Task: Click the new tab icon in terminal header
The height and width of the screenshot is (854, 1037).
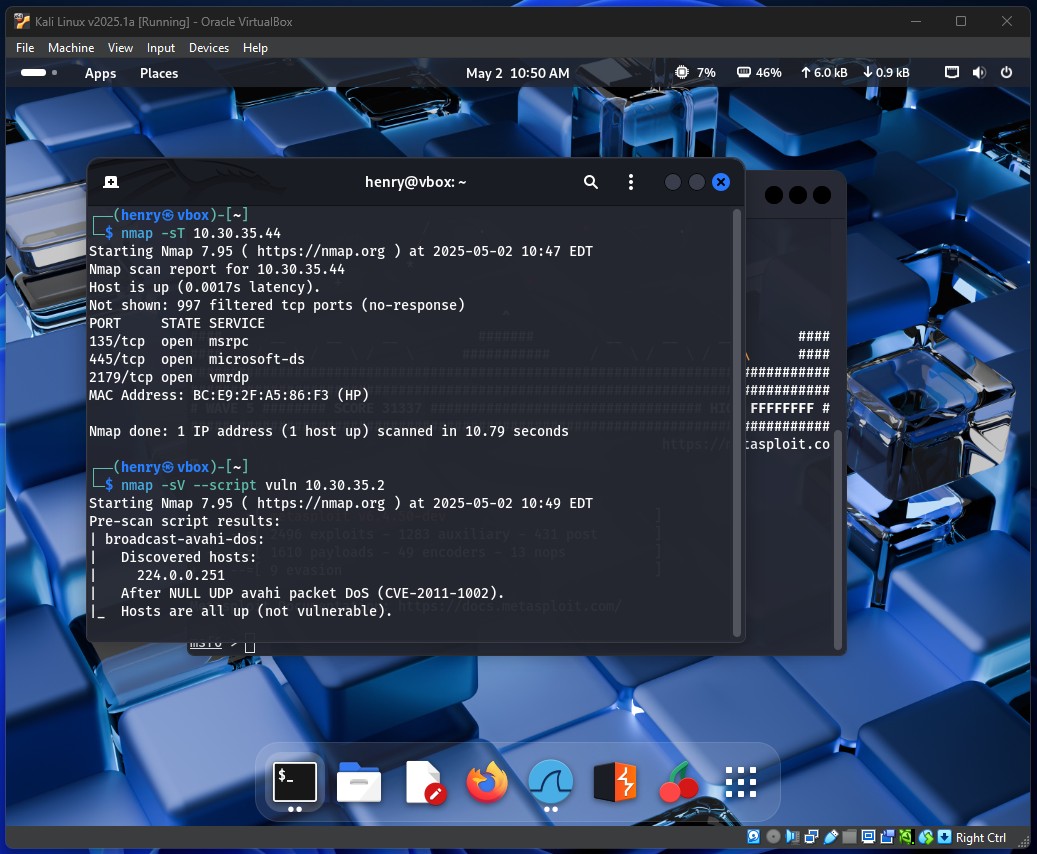Action: click(111, 182)
